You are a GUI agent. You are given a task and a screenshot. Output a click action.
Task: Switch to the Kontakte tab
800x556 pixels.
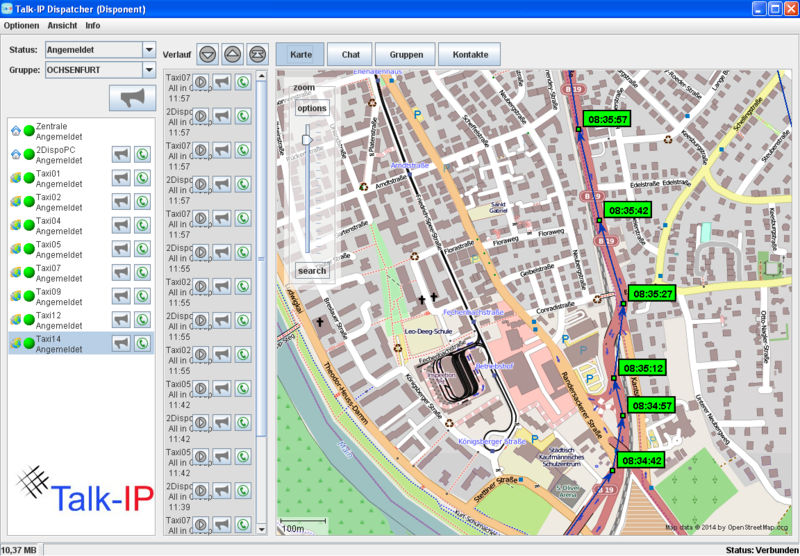(470, 55)
